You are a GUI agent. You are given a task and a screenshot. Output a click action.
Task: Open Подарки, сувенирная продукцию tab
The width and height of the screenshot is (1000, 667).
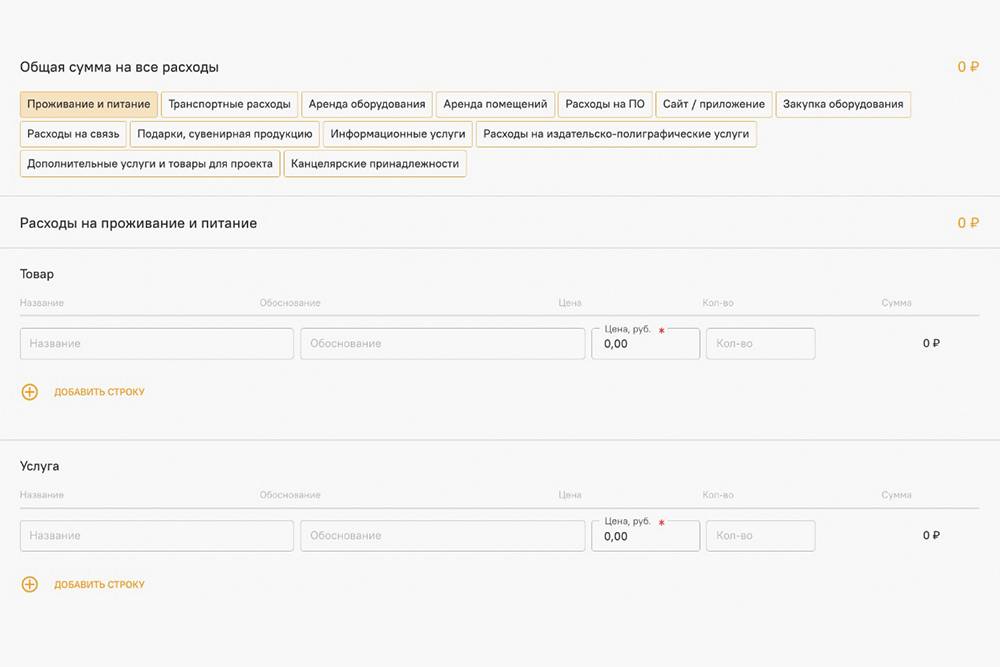tap(225, 134)
